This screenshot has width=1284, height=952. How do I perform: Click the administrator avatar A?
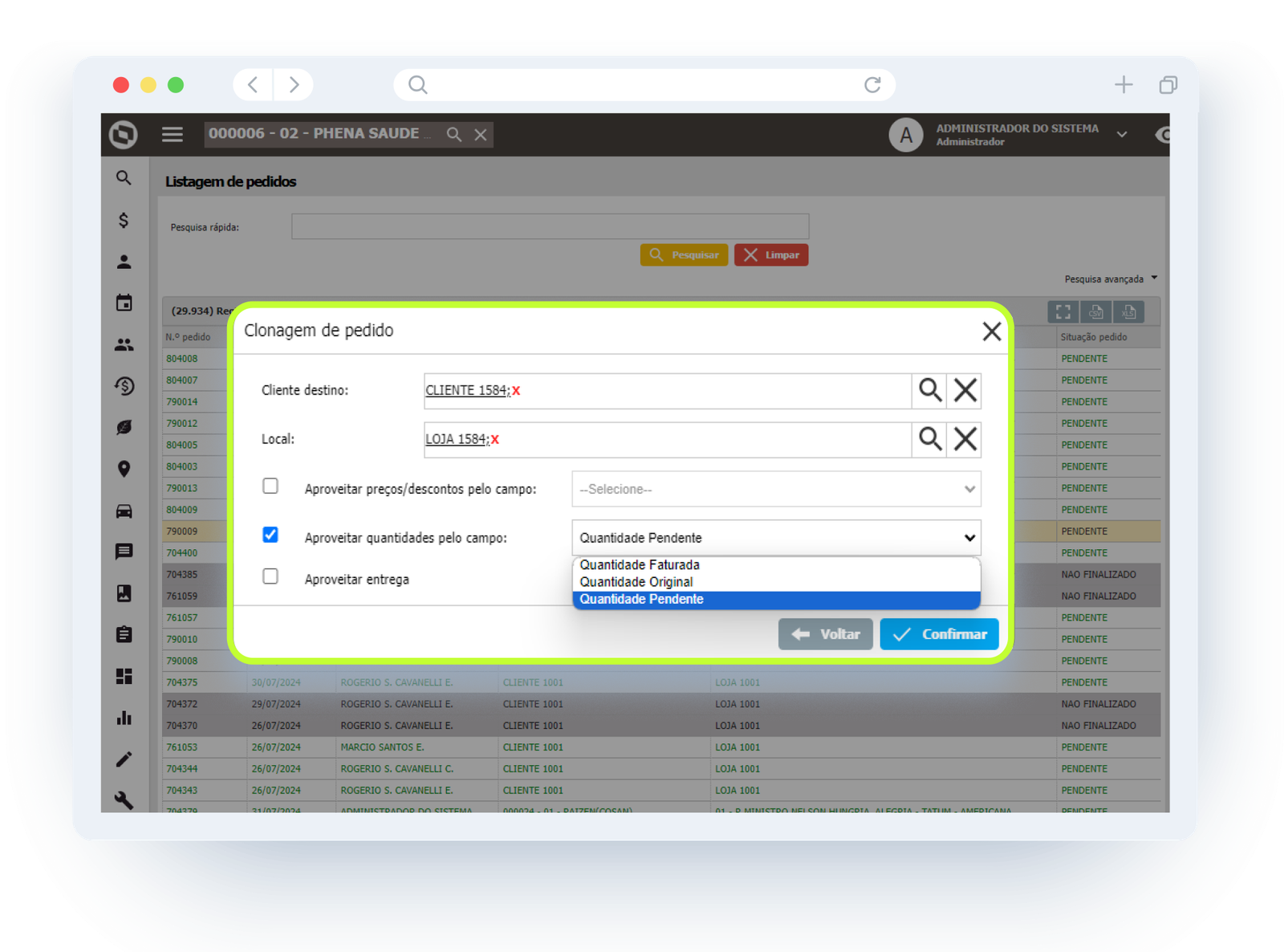[x=906, y=135]
